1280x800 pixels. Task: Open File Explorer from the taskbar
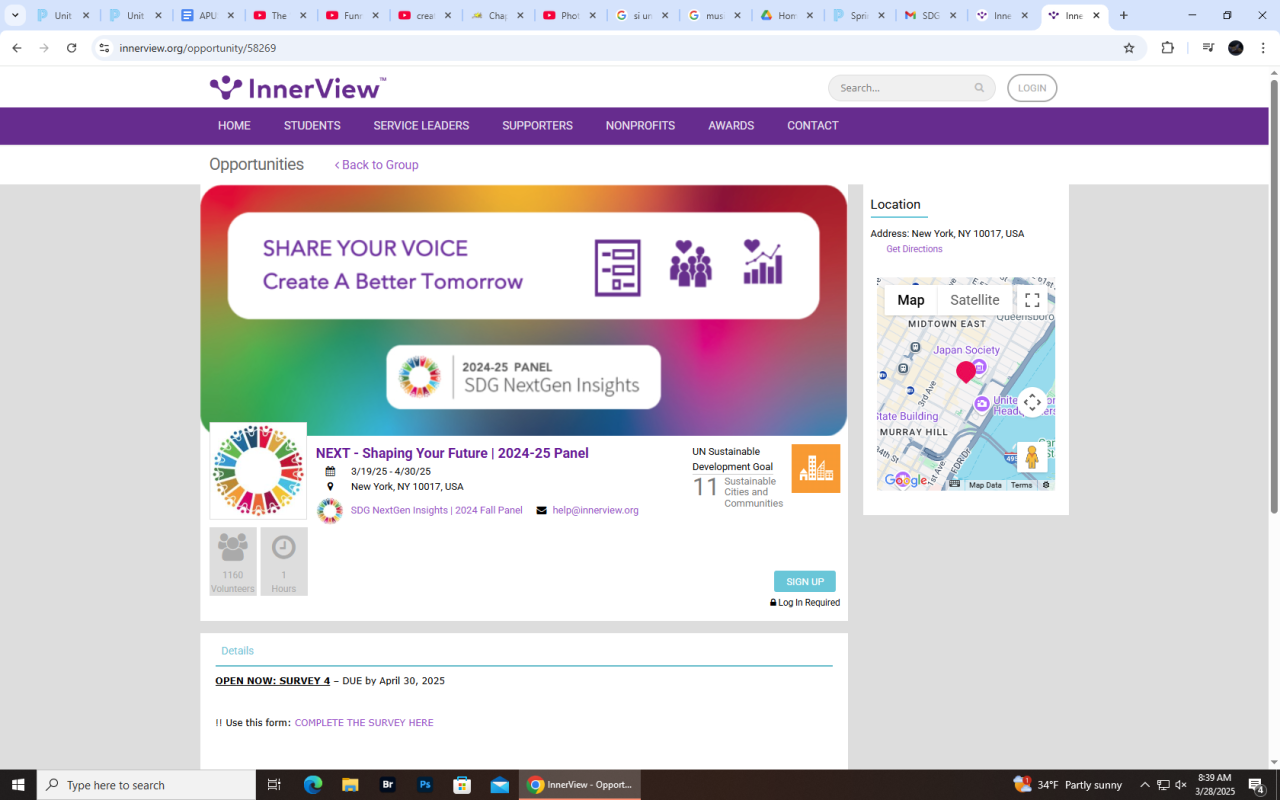tap(350, 785)
